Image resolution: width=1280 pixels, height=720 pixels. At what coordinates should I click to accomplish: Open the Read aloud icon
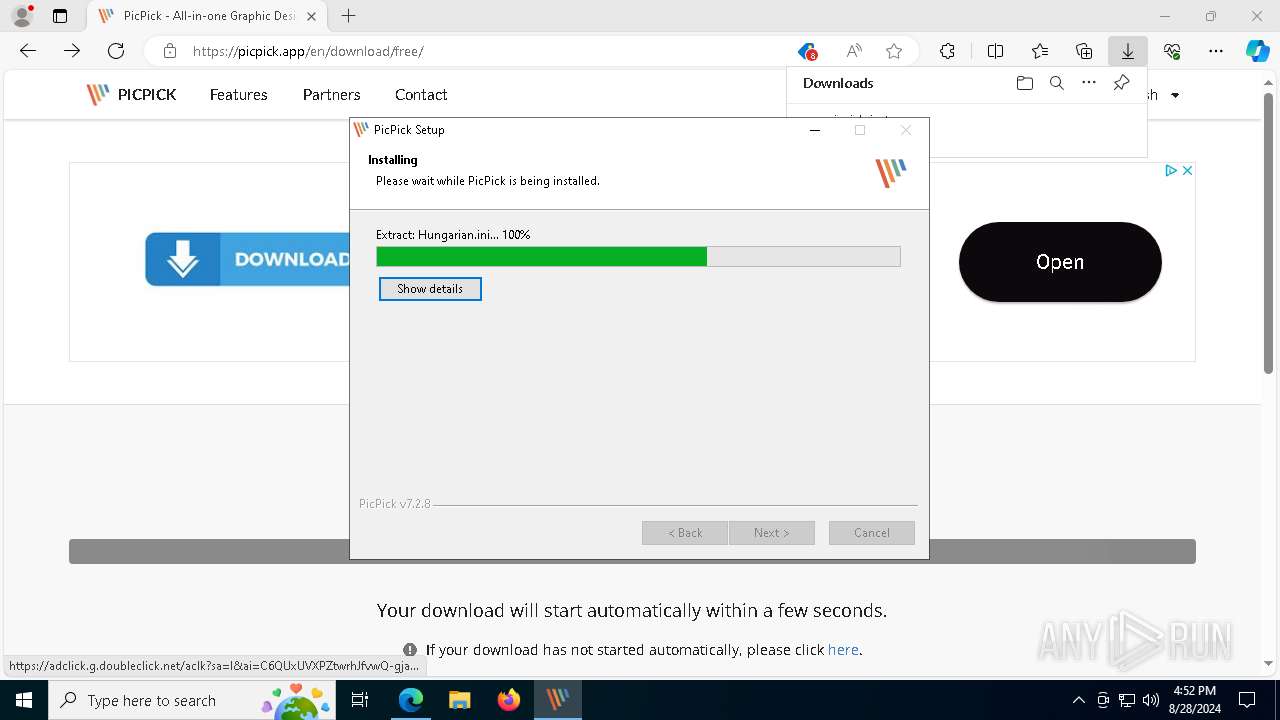[x=854, y=51]
